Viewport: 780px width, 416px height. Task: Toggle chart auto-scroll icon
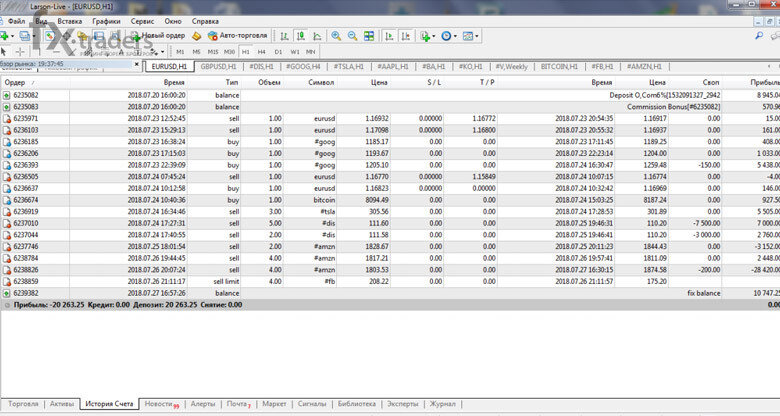[390, 36]
